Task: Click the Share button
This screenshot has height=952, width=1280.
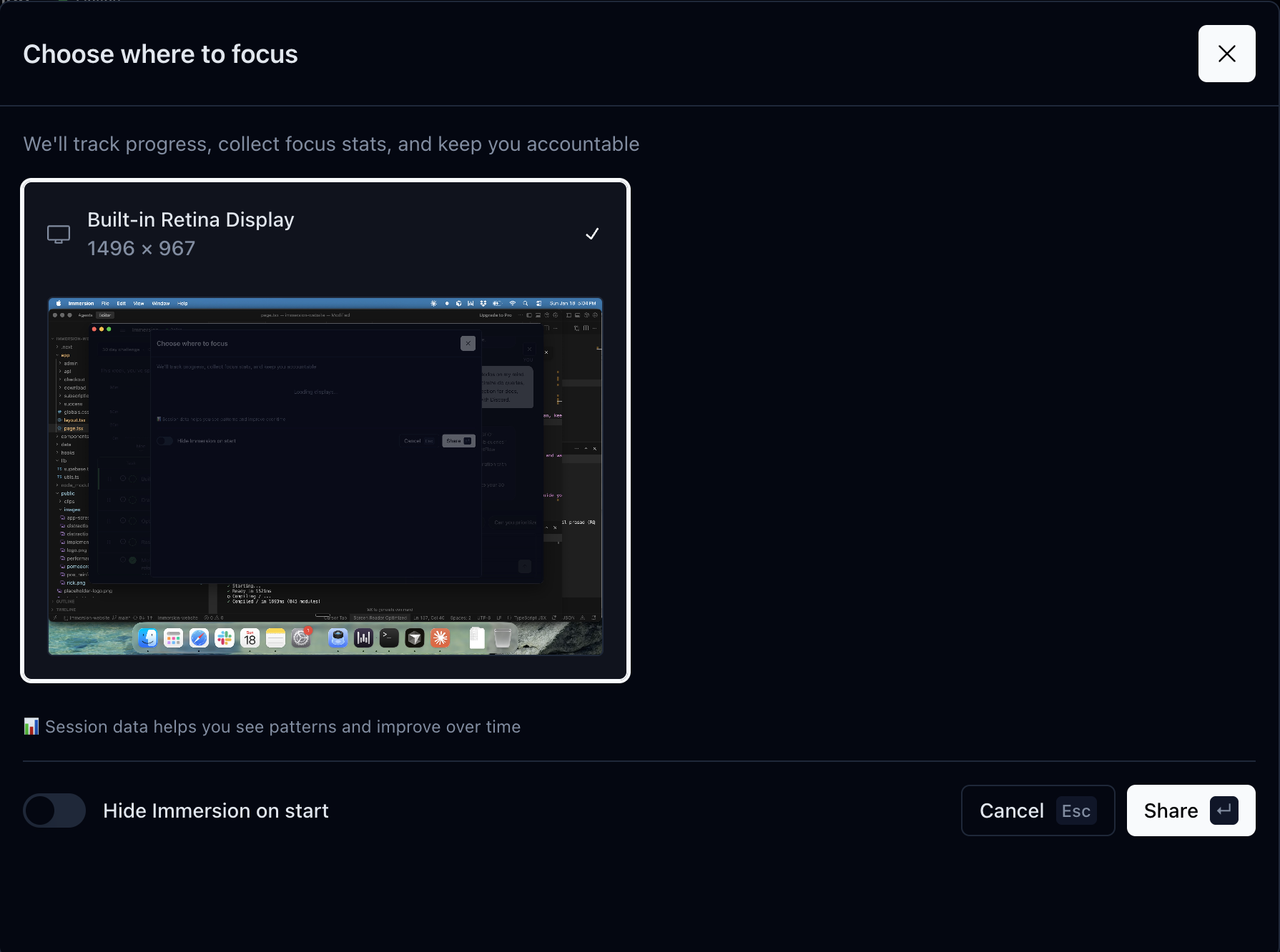Action: (1189, 810)
